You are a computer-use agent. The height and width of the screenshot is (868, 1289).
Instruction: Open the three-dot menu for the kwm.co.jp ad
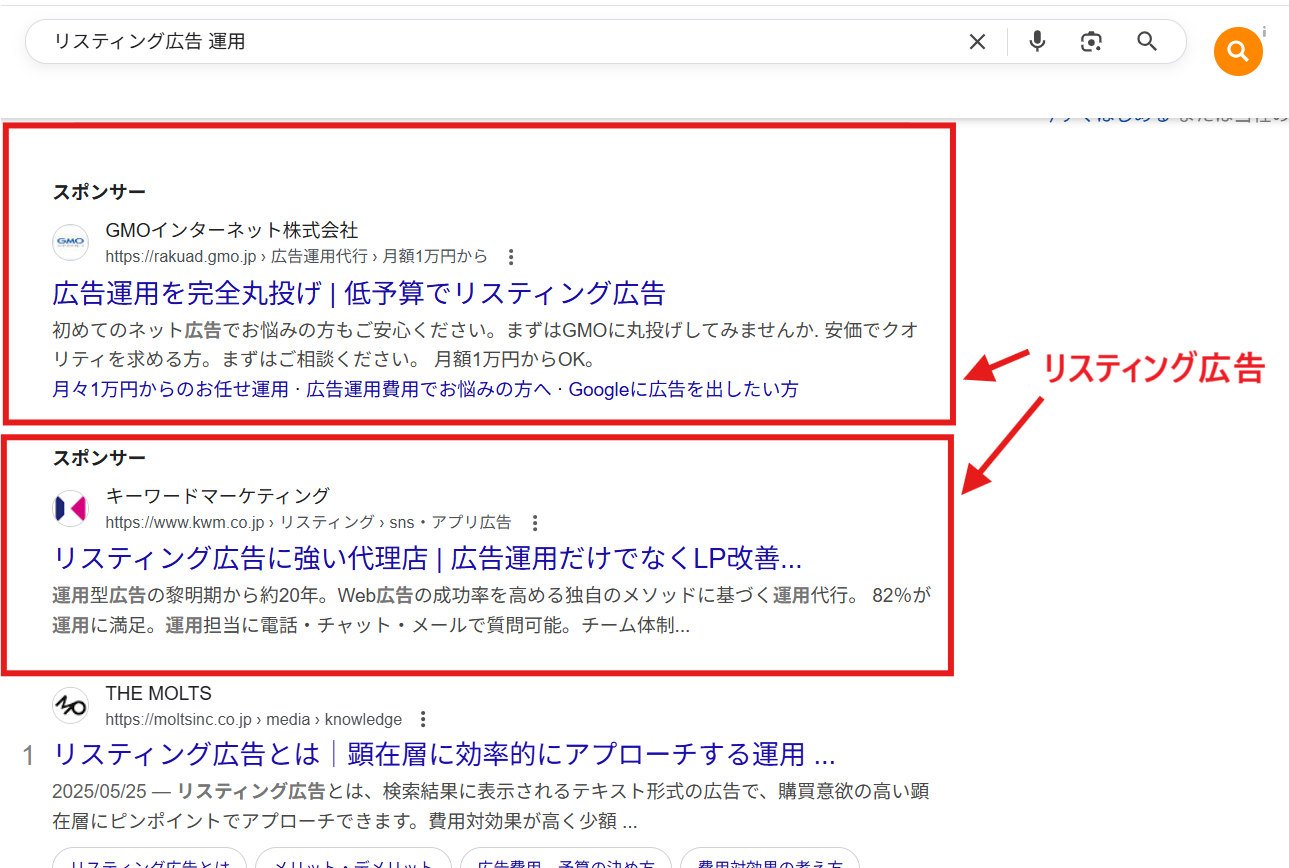tap(535, 523)
